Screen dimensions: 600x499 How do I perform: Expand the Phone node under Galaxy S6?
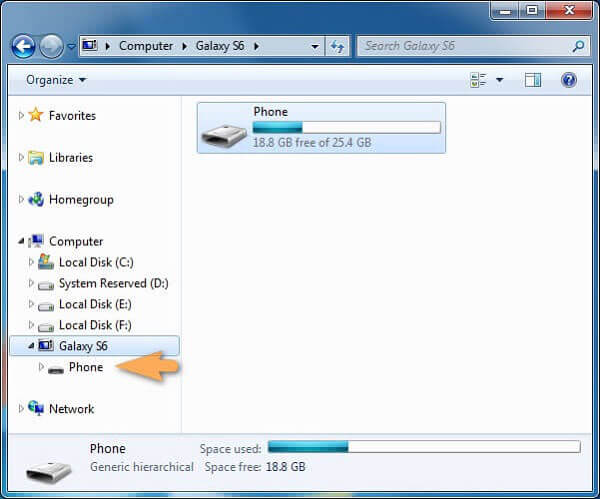[x=41, y=367]
